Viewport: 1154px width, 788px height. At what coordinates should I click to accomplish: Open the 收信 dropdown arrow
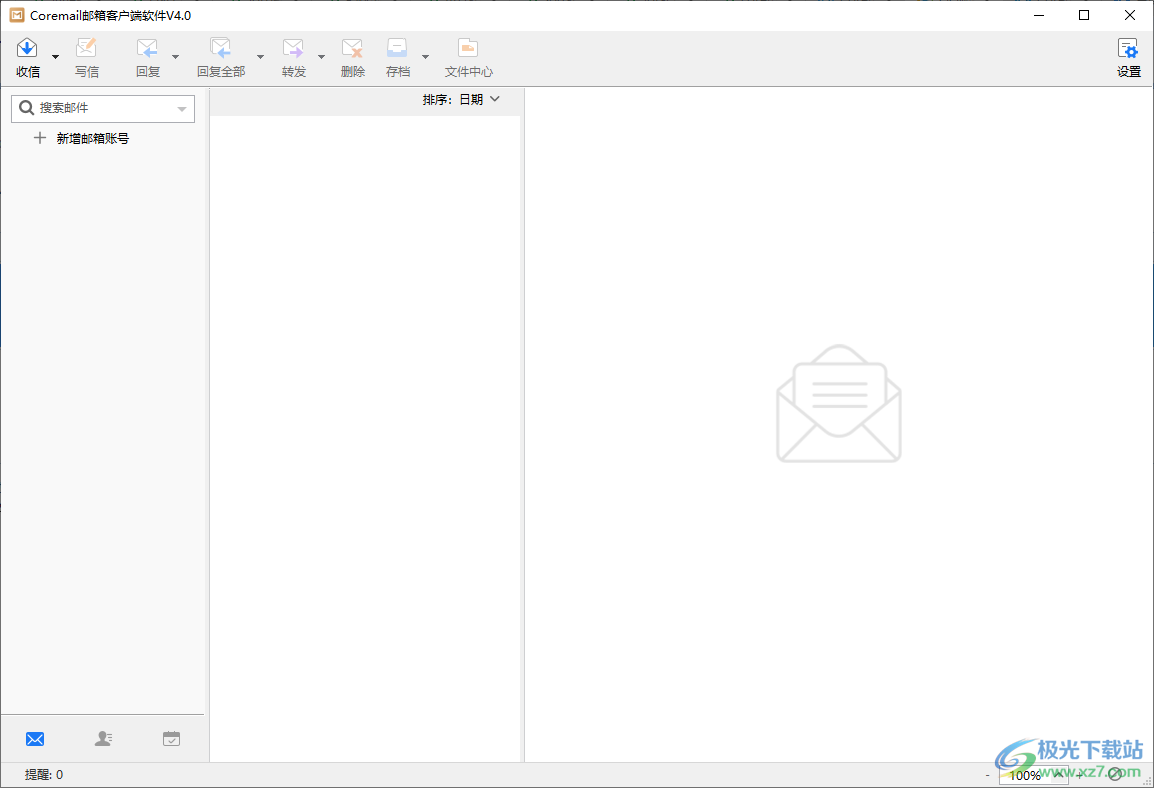tap(55, 57)
